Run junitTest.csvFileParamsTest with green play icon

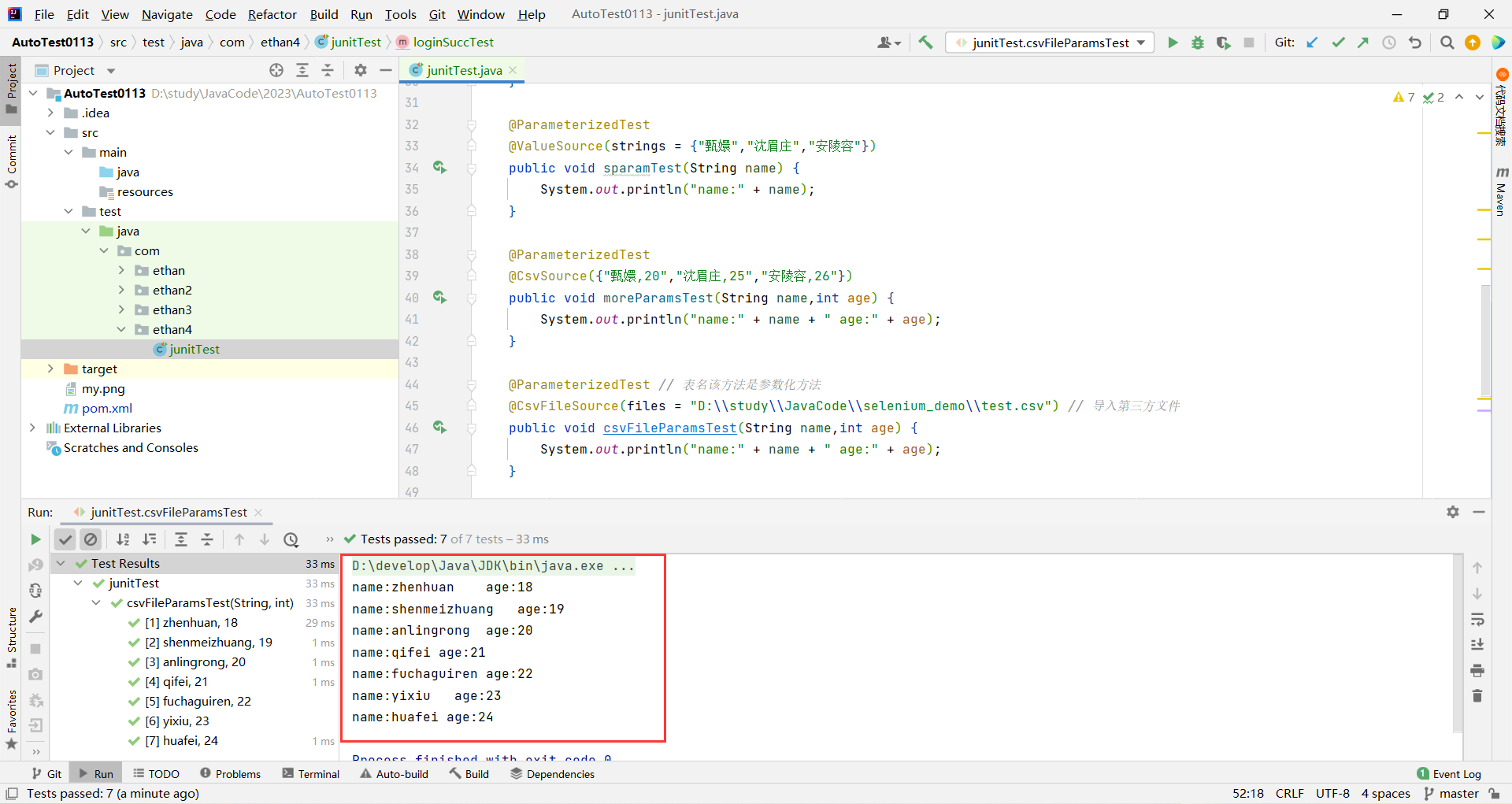1173,43
